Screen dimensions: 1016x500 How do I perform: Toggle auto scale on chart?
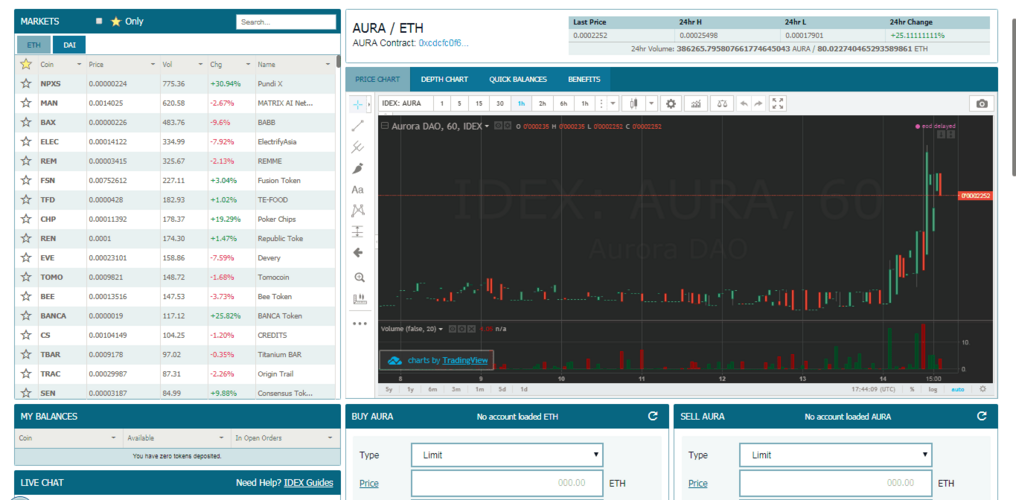[x=958, y=389]
